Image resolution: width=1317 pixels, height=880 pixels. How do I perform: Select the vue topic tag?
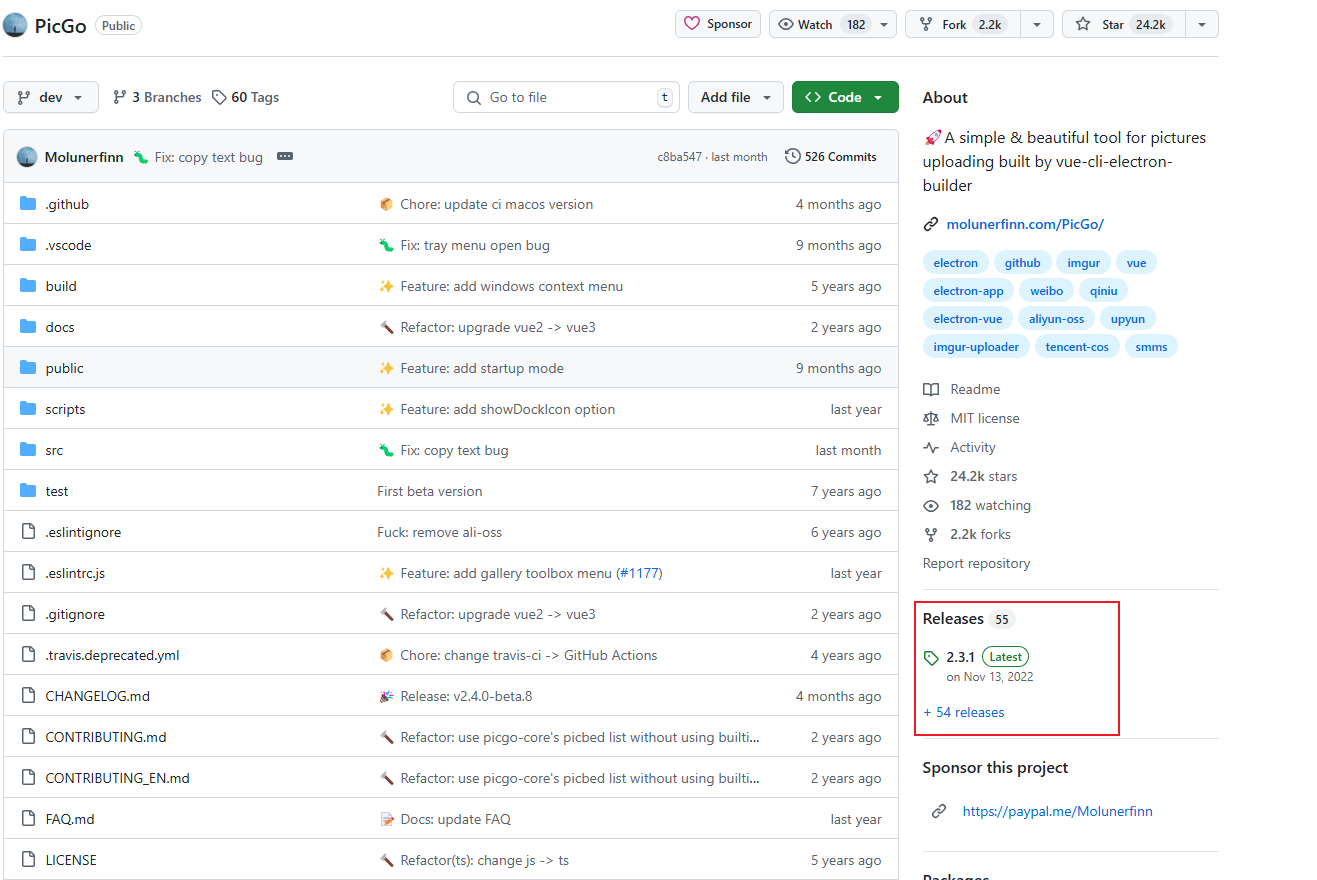tap(1136, 263)
